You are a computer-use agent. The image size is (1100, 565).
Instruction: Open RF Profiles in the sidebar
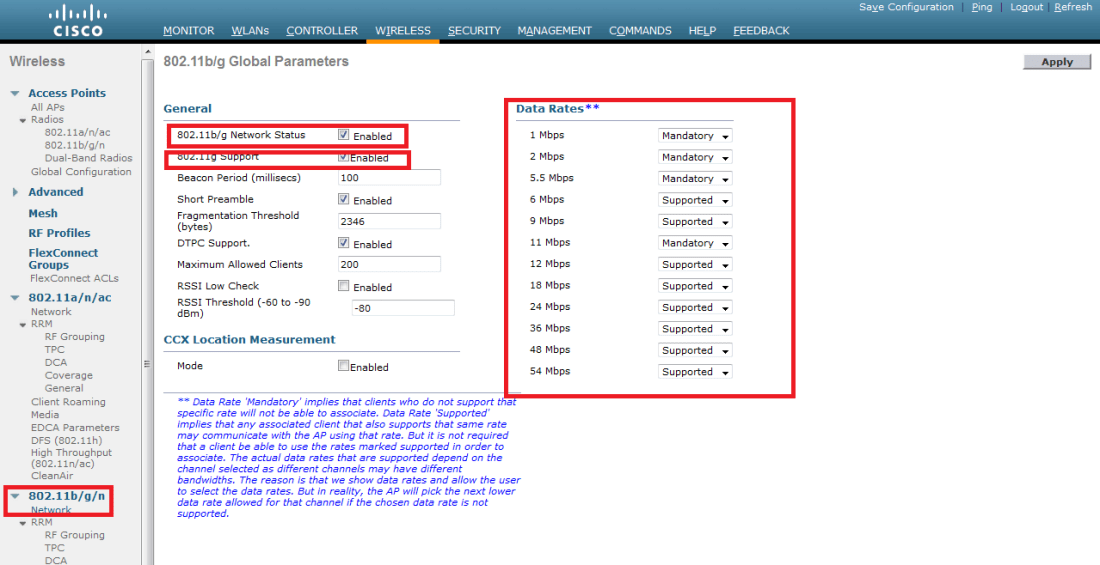(x=59, y=233)
